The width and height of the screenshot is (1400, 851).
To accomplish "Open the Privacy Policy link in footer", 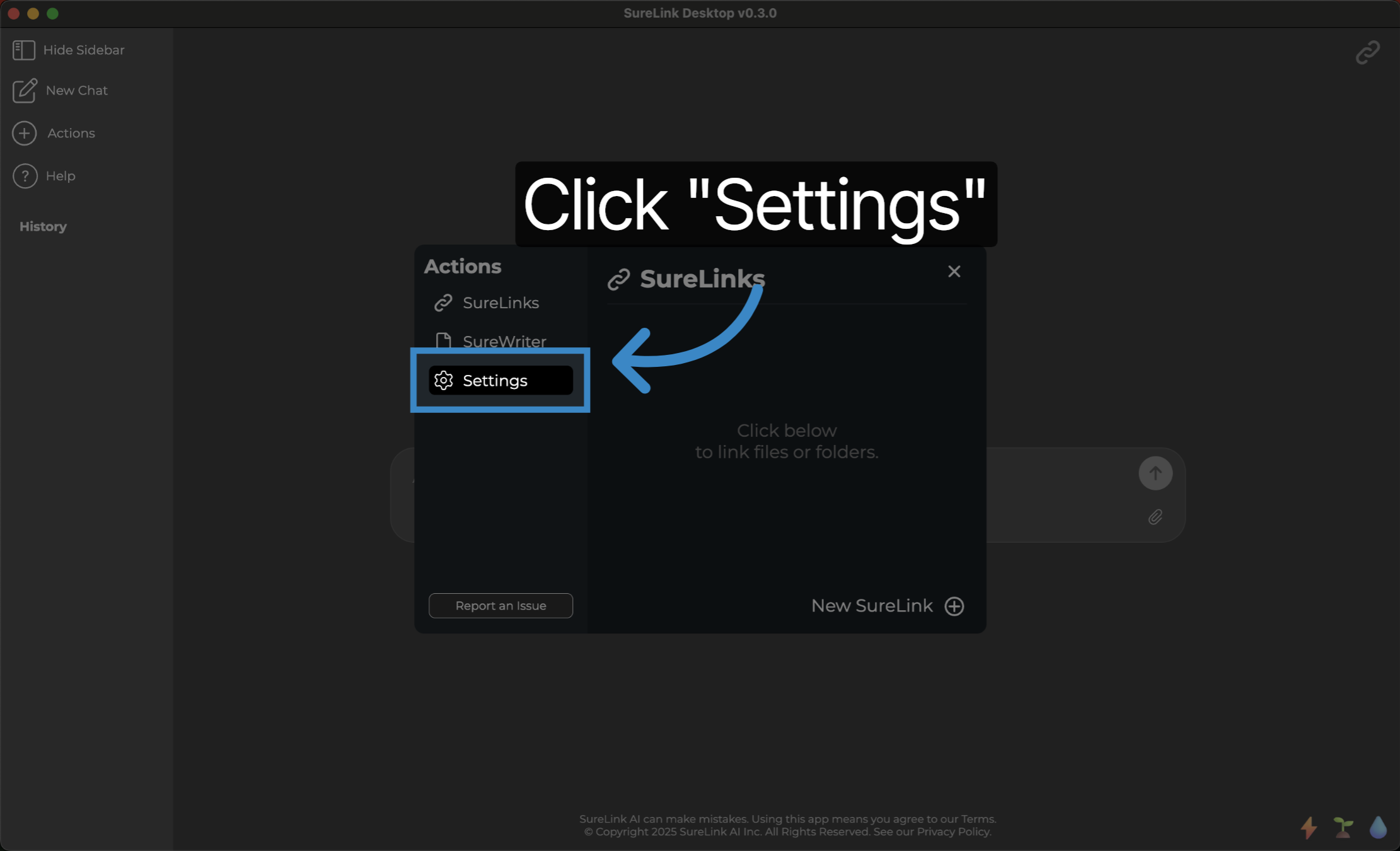I will [952, 831].
